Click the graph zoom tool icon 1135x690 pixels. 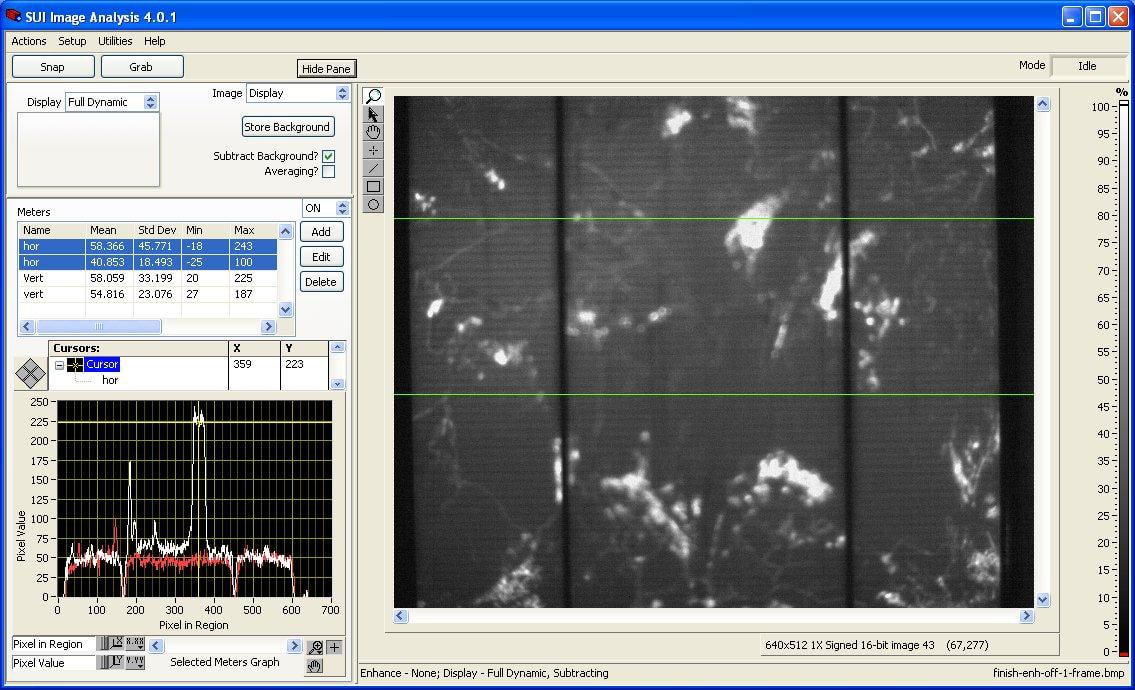[x=316, y=647]
